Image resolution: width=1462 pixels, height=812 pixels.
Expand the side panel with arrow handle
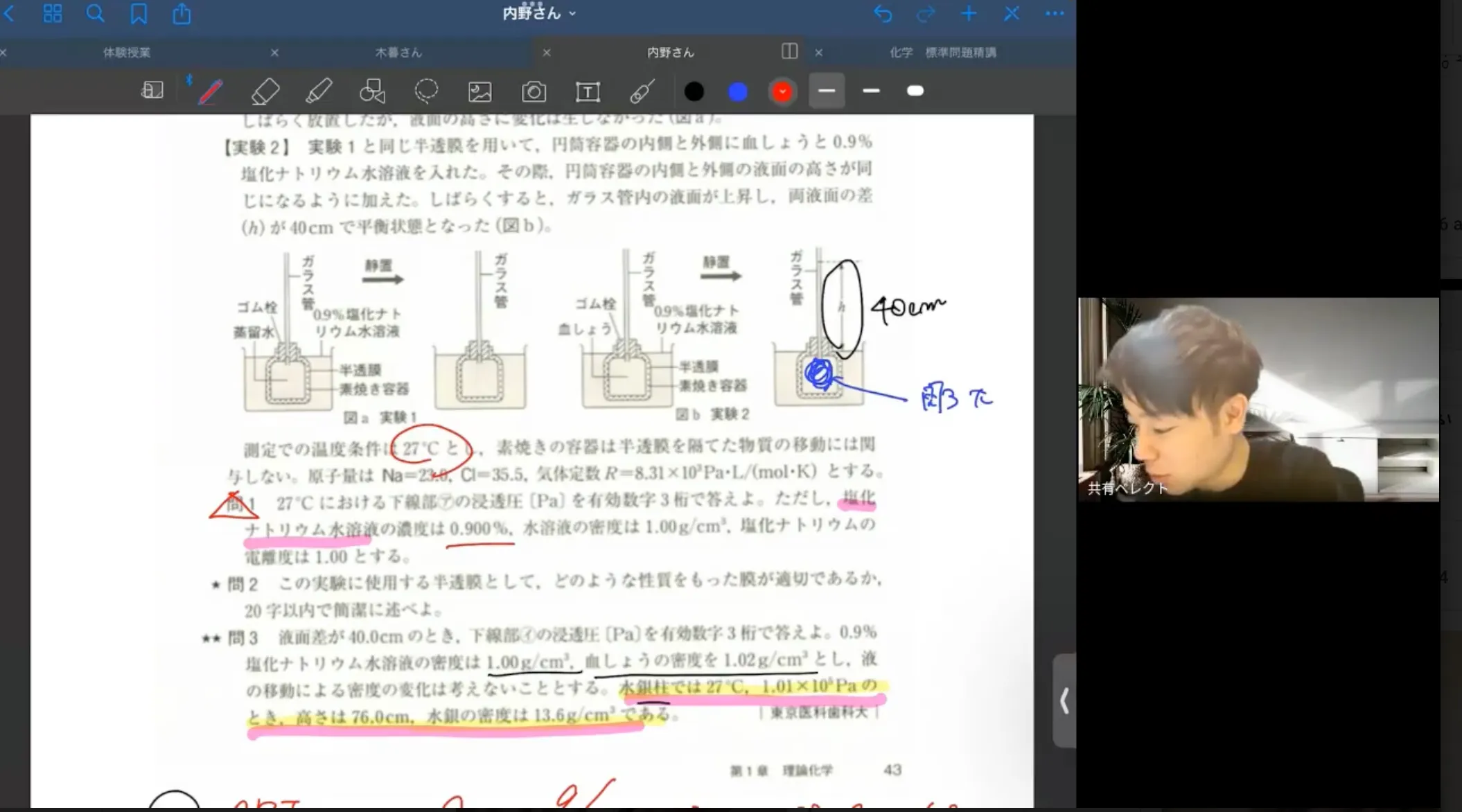tap(1064, 700)
